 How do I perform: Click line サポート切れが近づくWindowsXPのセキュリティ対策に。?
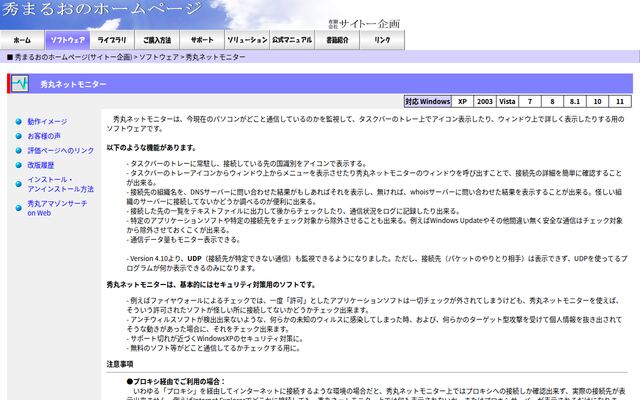(x=215, y=339)
